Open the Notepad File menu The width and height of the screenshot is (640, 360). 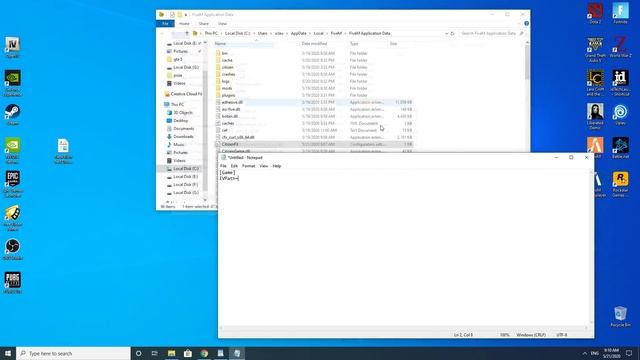coord(223,166)
